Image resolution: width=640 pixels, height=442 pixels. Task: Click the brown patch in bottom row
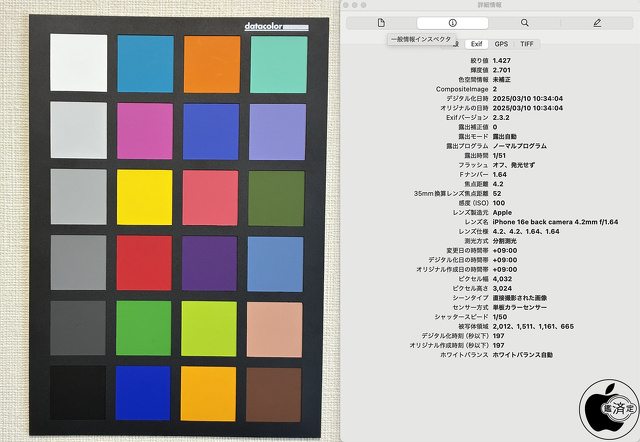(x=275, y=391)
